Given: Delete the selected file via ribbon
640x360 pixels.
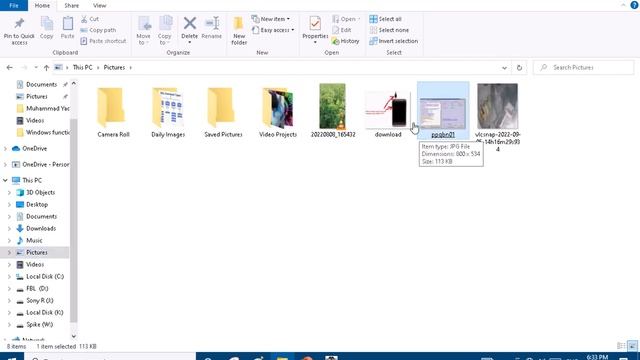Looking at the screenshot, I should [x=189, y=30].
